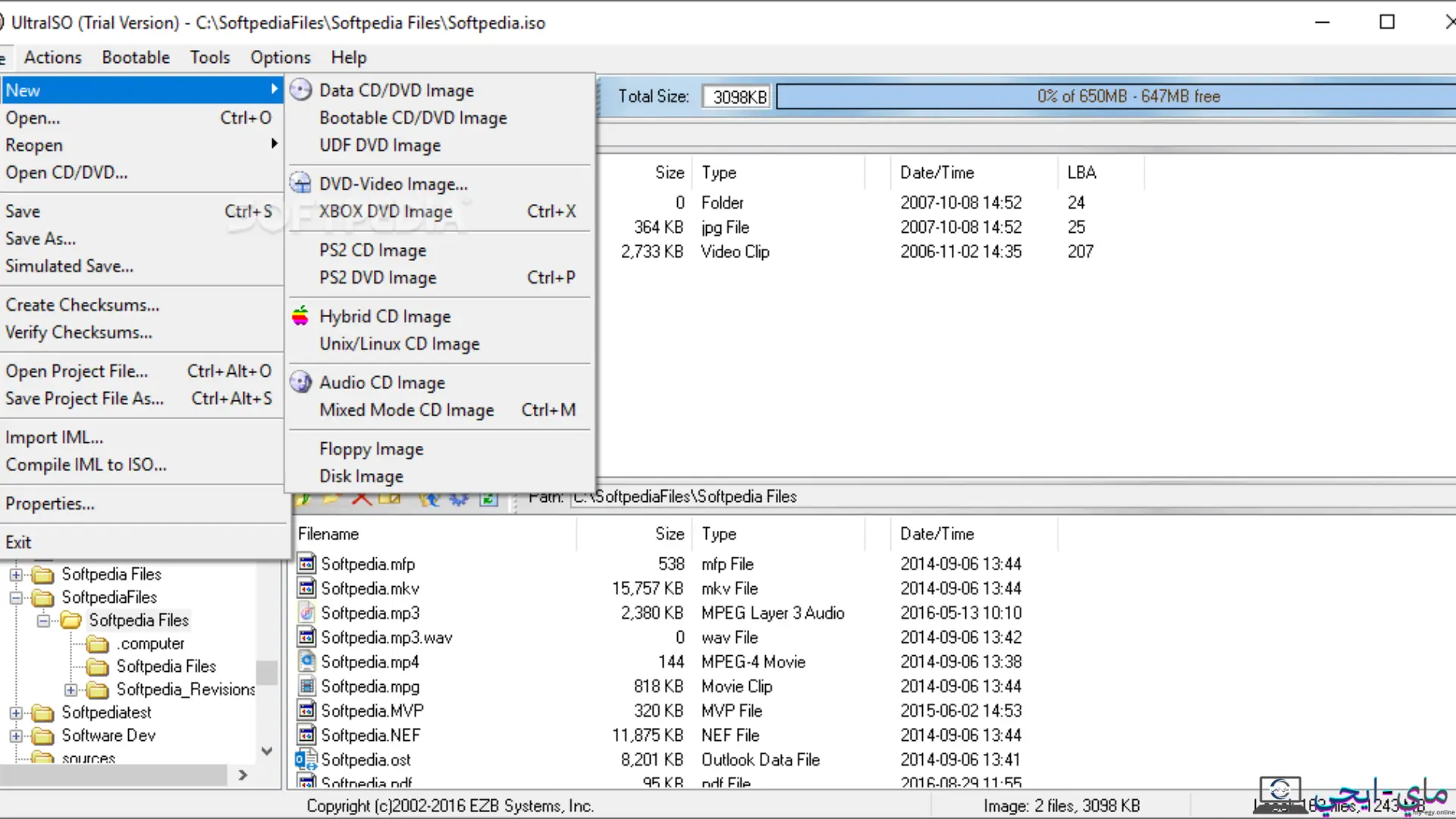Select Mixed Mode CD Image entry
Image resolution: width=1456 pixels, height=819 pixels.
[440, 409]
